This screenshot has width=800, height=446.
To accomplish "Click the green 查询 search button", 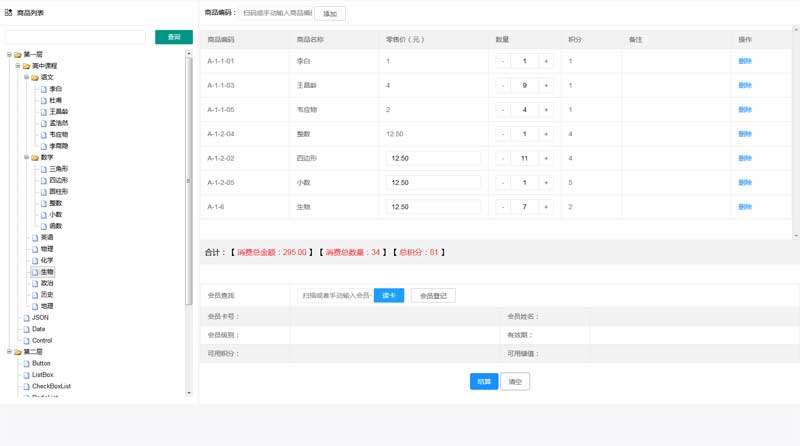I will click(173, 37).
